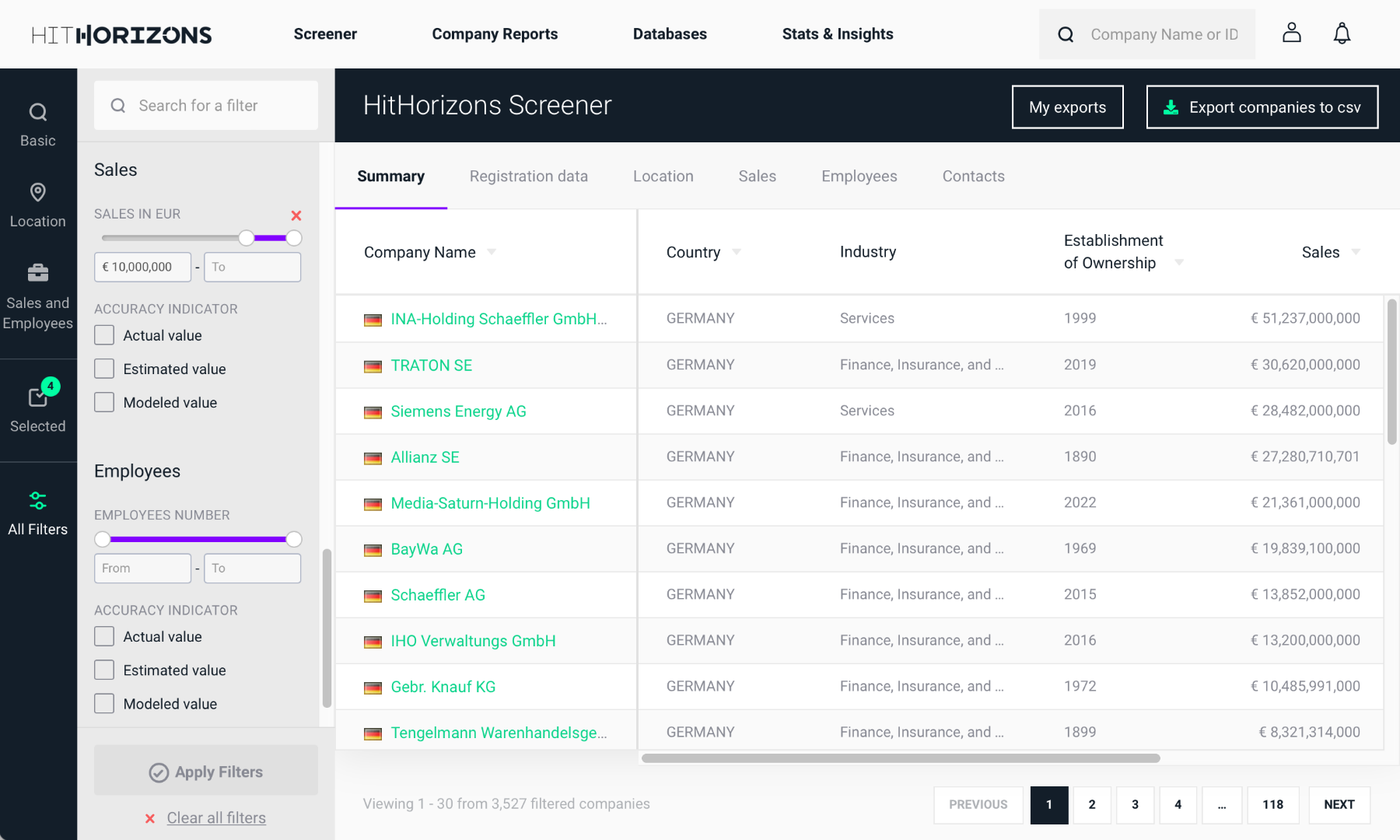Go to results page 2
1400x840 pixels.
pyautogui.click(x=1092, y=804)
